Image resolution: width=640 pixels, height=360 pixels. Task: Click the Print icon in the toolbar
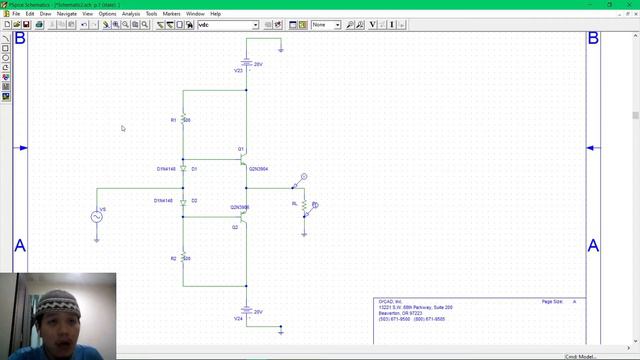click(39, 25)
